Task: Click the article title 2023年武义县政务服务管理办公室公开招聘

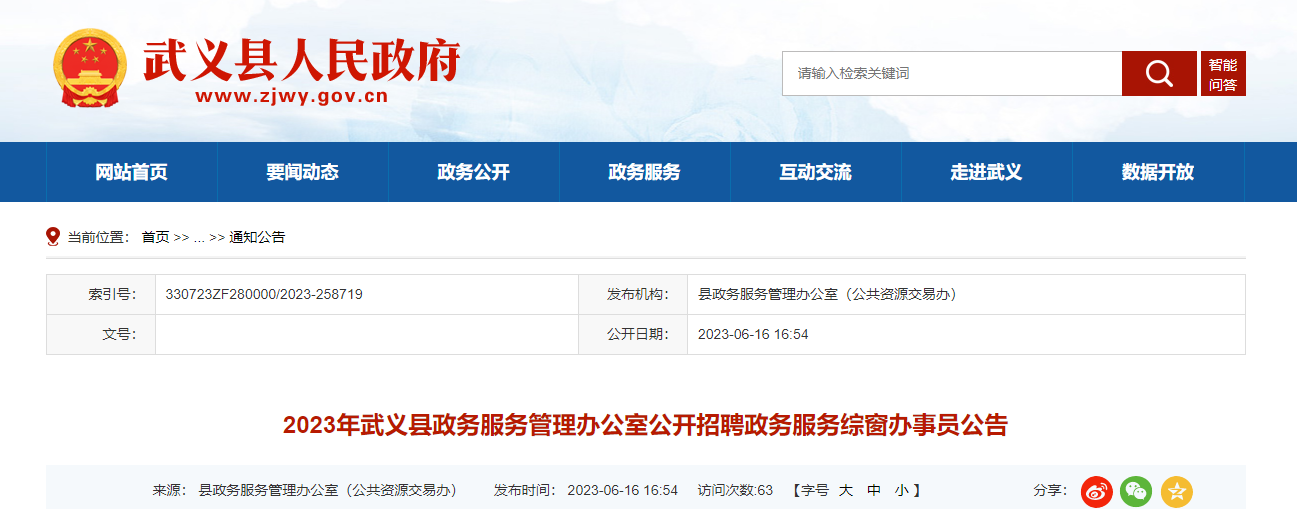Action: point(646,425)
